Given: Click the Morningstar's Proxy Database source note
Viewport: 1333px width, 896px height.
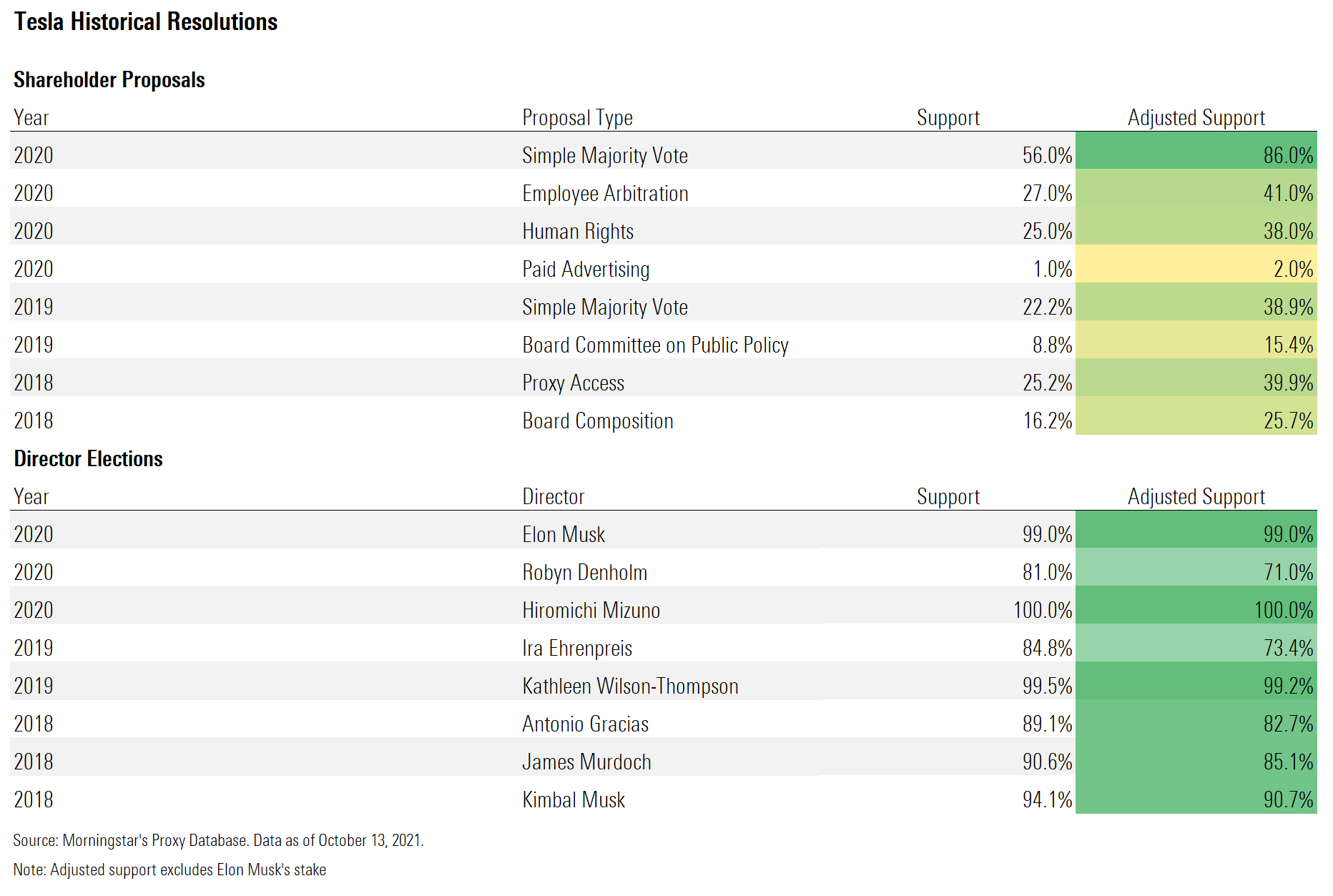Looking at the screenshot, I should (x=218, y=840).
